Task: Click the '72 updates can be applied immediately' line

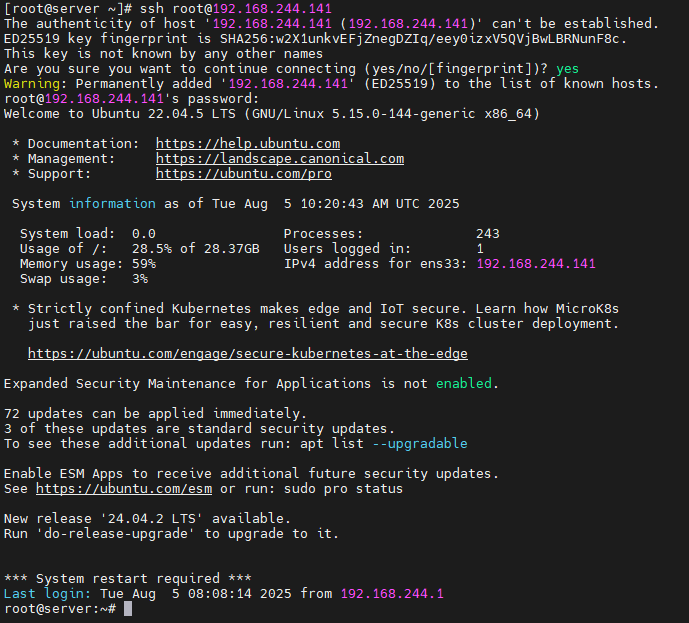Action: pyautogui.click(x=155, y=413)
